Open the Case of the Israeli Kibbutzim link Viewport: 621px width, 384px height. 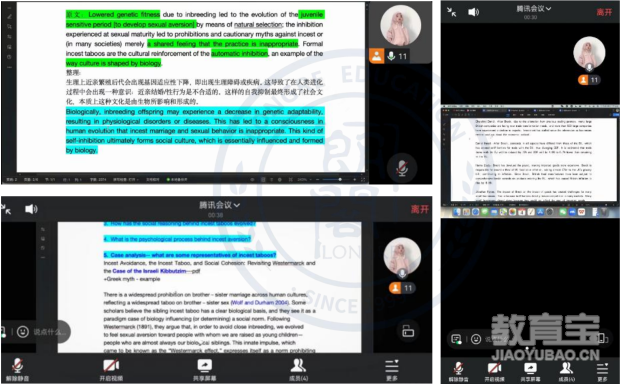click(x=149, y=271)
